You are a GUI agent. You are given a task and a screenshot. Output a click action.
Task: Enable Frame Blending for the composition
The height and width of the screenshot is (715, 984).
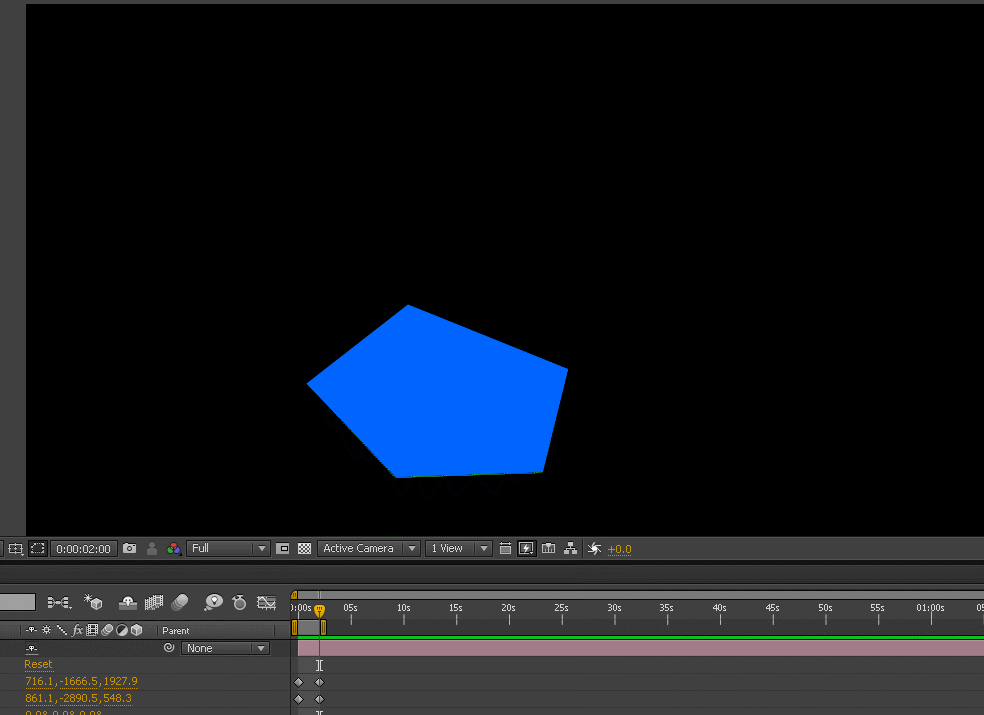coord(154,603)
